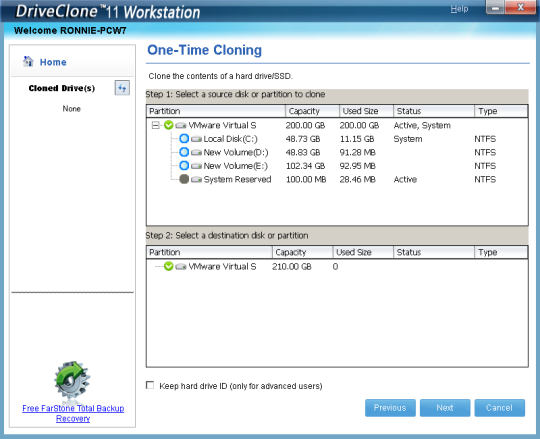The image size is (540, 439).
Task: Sort source list by Capacity column header
Action: [x=312, y=111]
